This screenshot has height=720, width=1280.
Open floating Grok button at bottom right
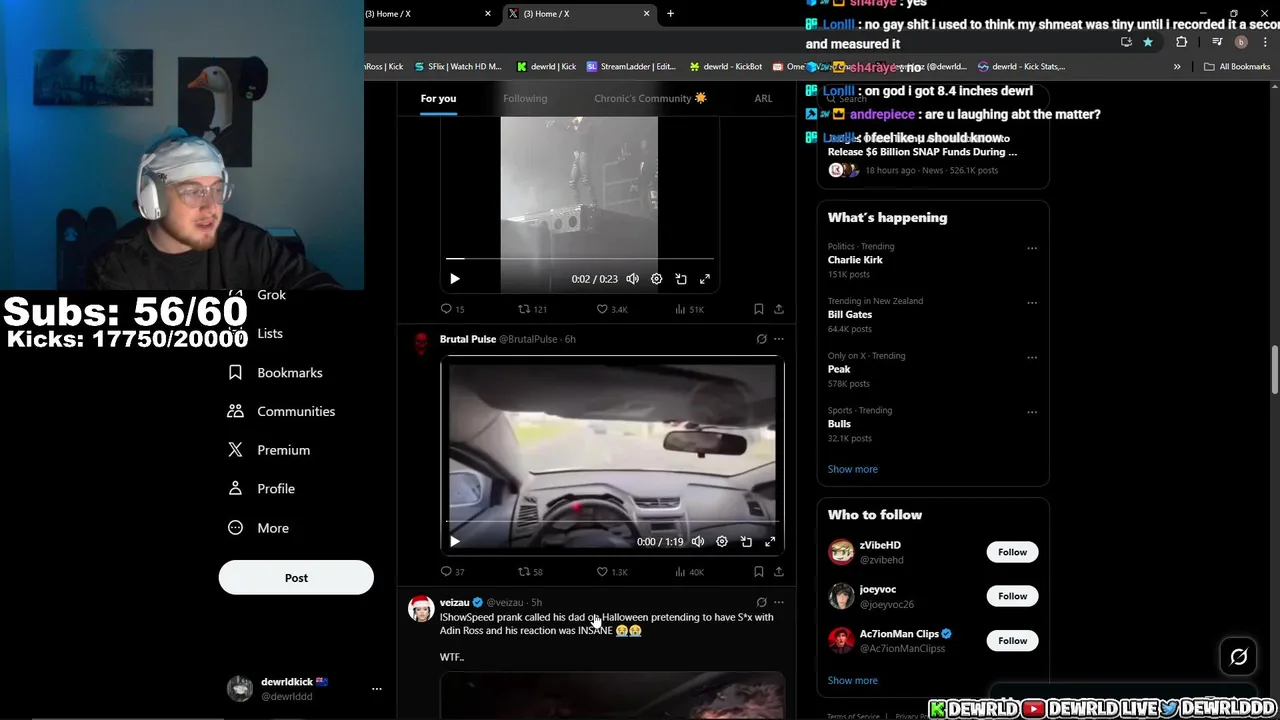[1239, 657]
